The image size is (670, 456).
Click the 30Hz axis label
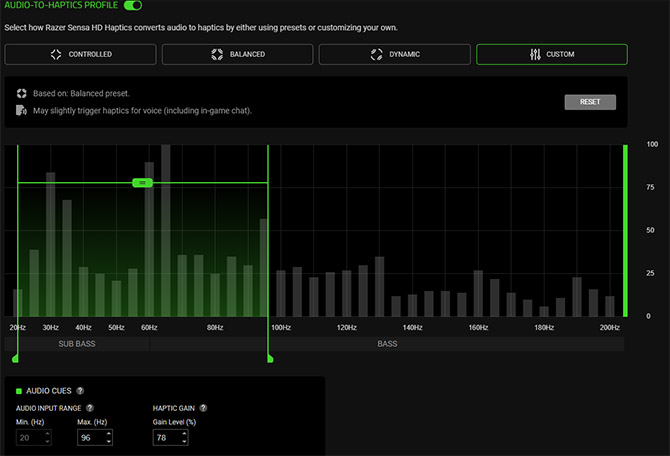50,327
